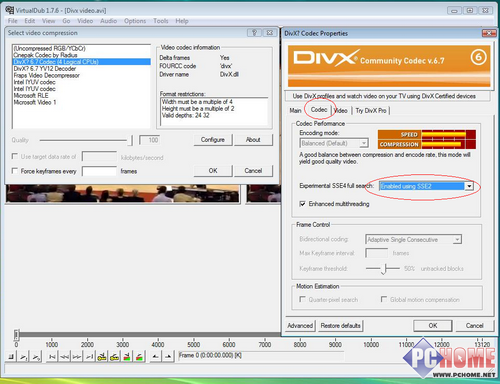Click the Quality slider handle
The image size is (500, 384).
coord(130,140)
